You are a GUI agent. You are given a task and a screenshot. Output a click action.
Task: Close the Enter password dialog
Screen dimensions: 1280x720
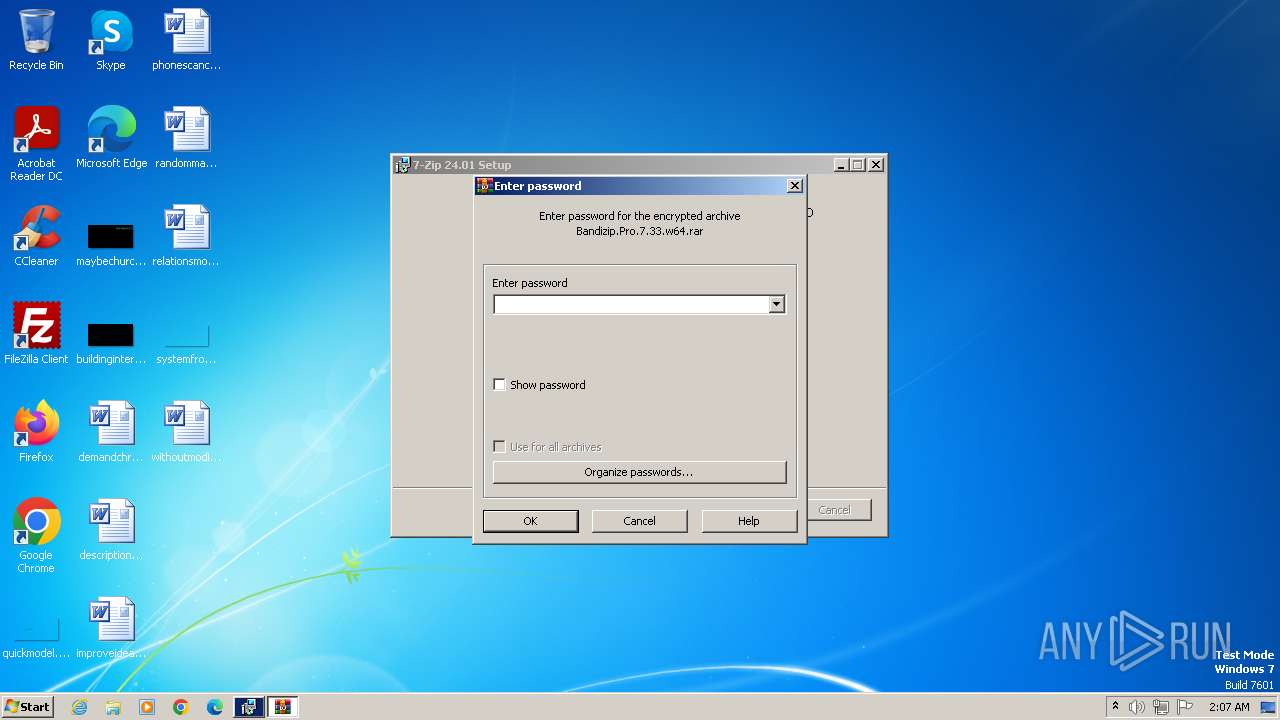[794, 186]
